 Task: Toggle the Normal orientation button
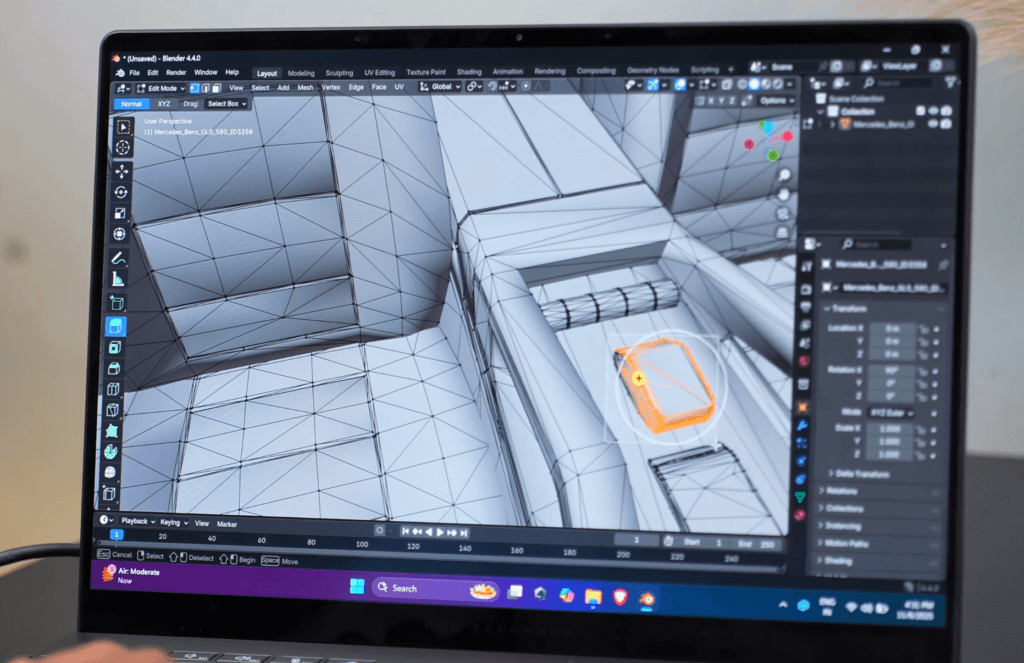(x=131, y=104)
